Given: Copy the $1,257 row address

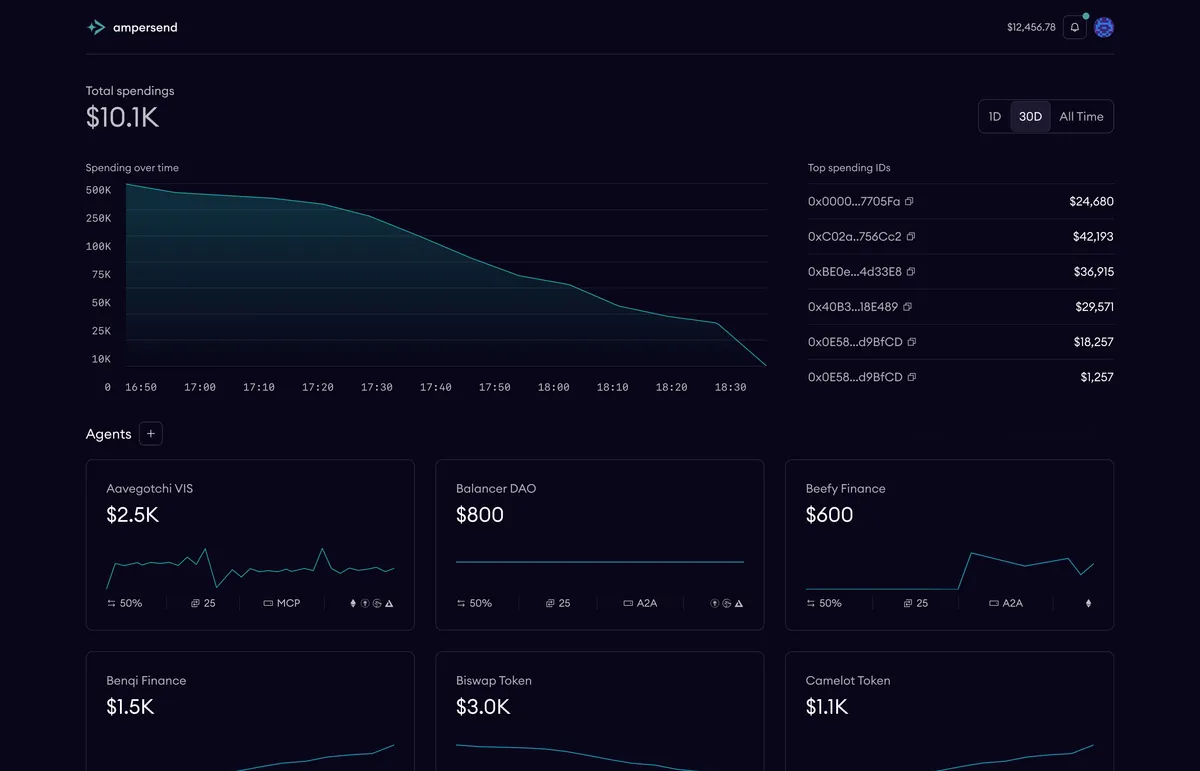Looking at the screenshot, I should point(912,377).
